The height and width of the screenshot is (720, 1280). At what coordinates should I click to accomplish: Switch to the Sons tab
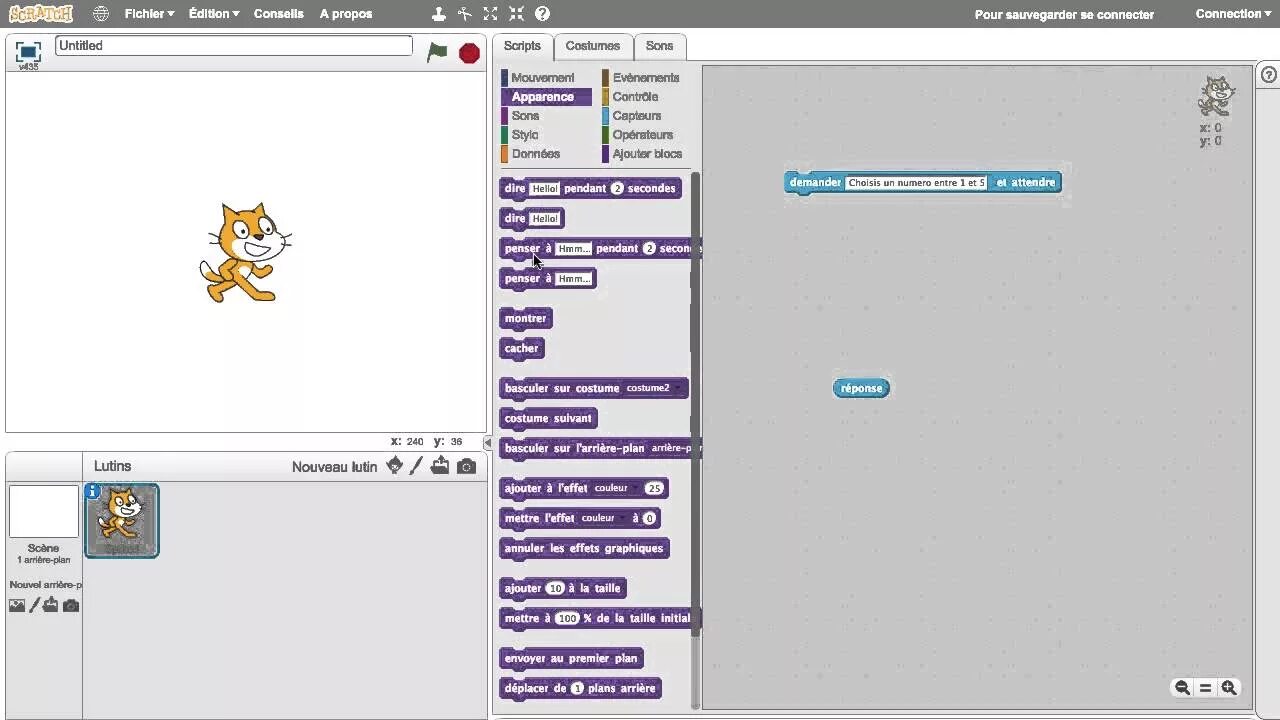[660, 46]
